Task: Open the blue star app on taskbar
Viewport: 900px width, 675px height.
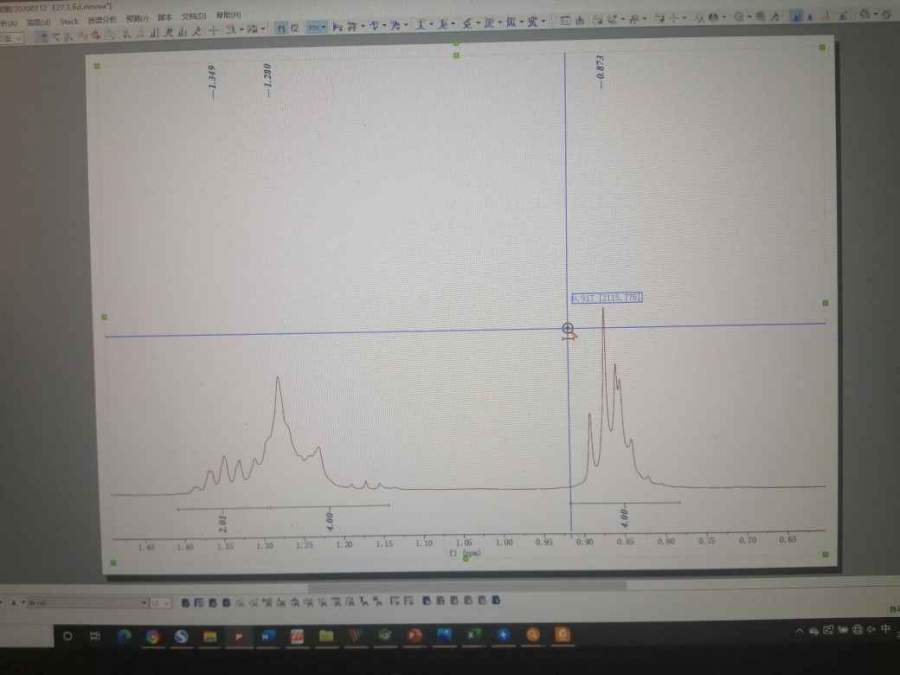Action: tap(503, 635)
